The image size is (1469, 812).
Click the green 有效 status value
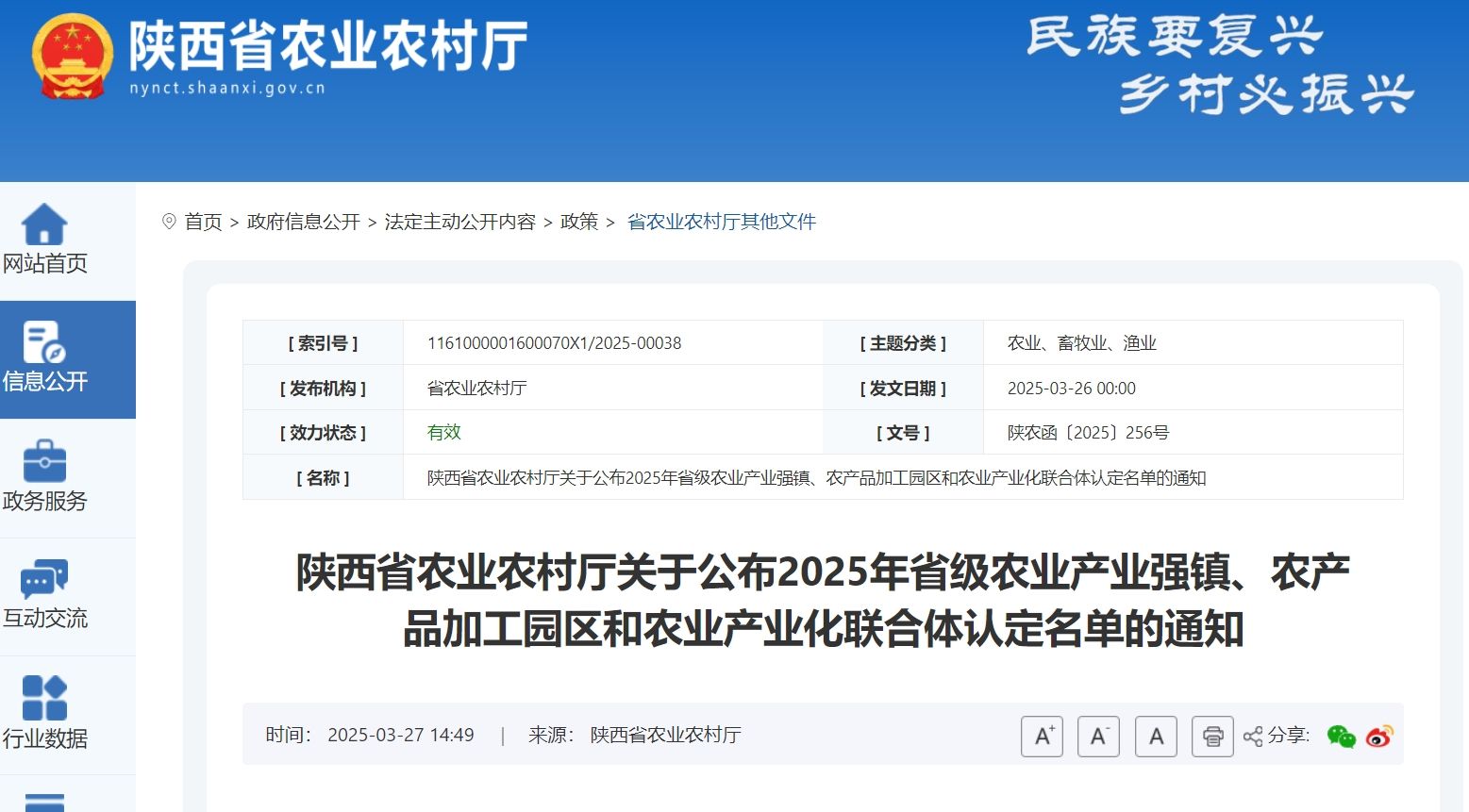coord(444,432)
